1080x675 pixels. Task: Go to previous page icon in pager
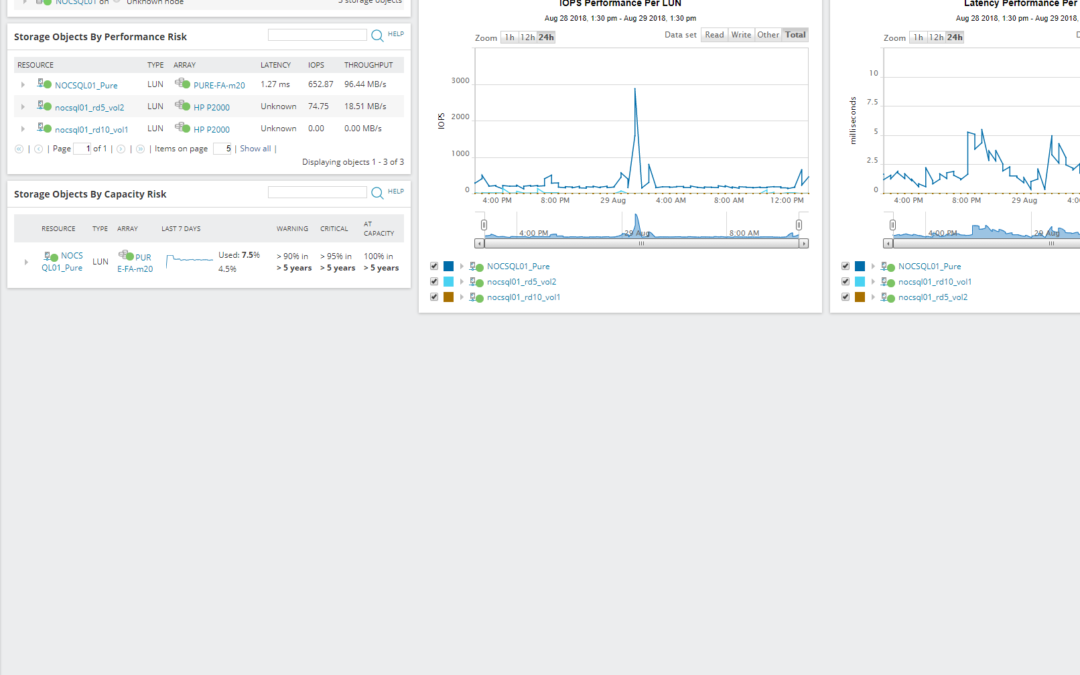tap(39, 149)
